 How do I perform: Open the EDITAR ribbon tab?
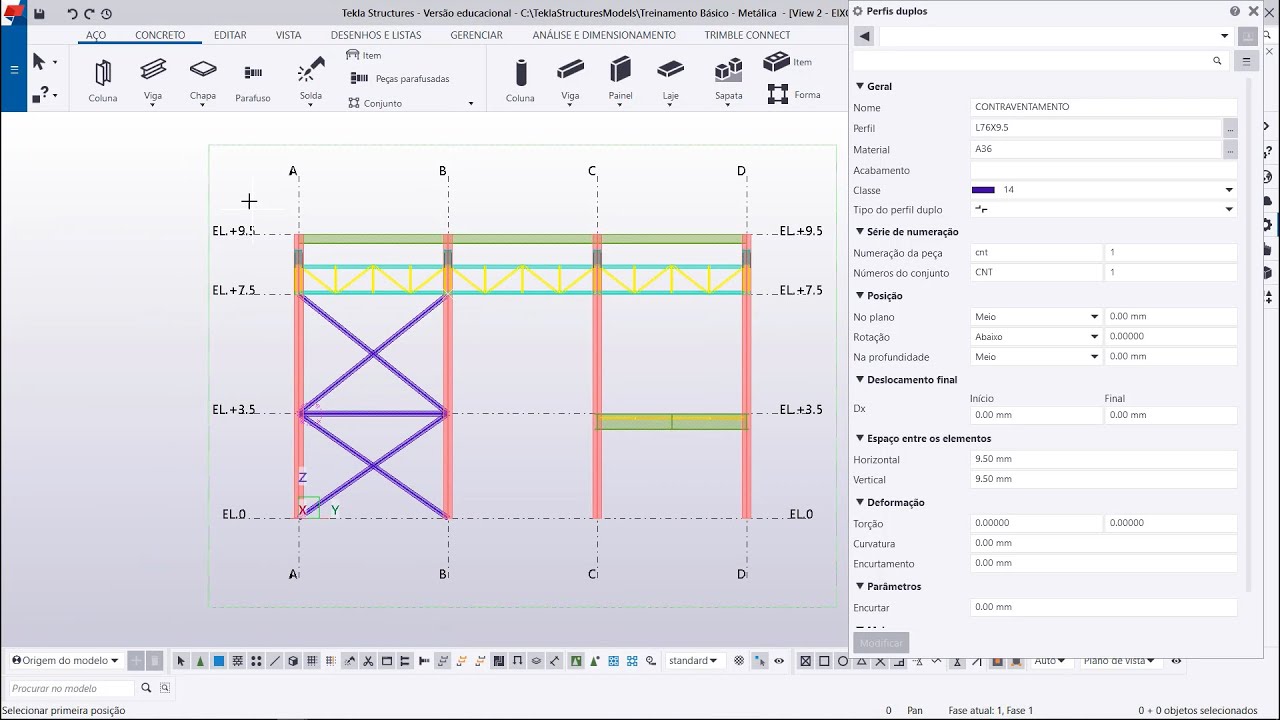coord(230,35)
